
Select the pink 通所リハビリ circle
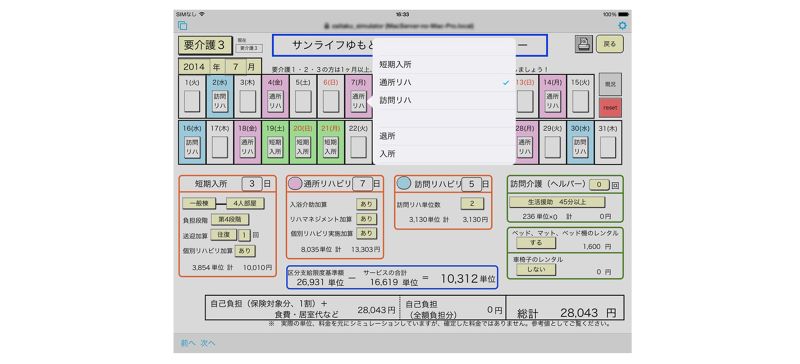(x=295, y=184)
